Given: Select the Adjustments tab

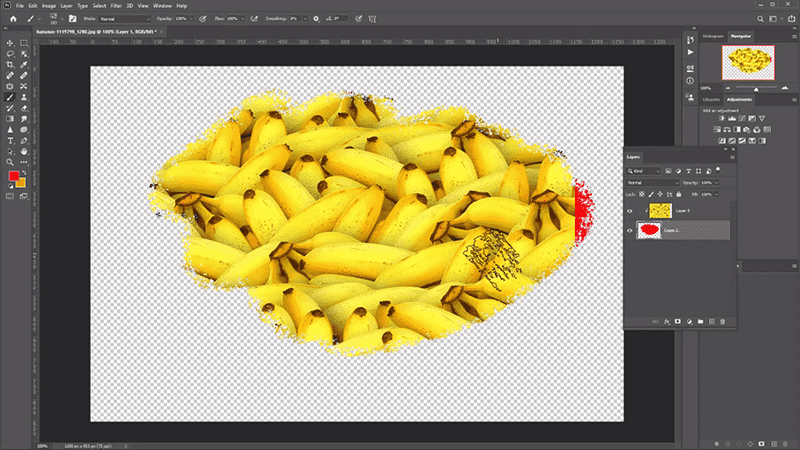Looking at the screenshot, I should (739, 99).
